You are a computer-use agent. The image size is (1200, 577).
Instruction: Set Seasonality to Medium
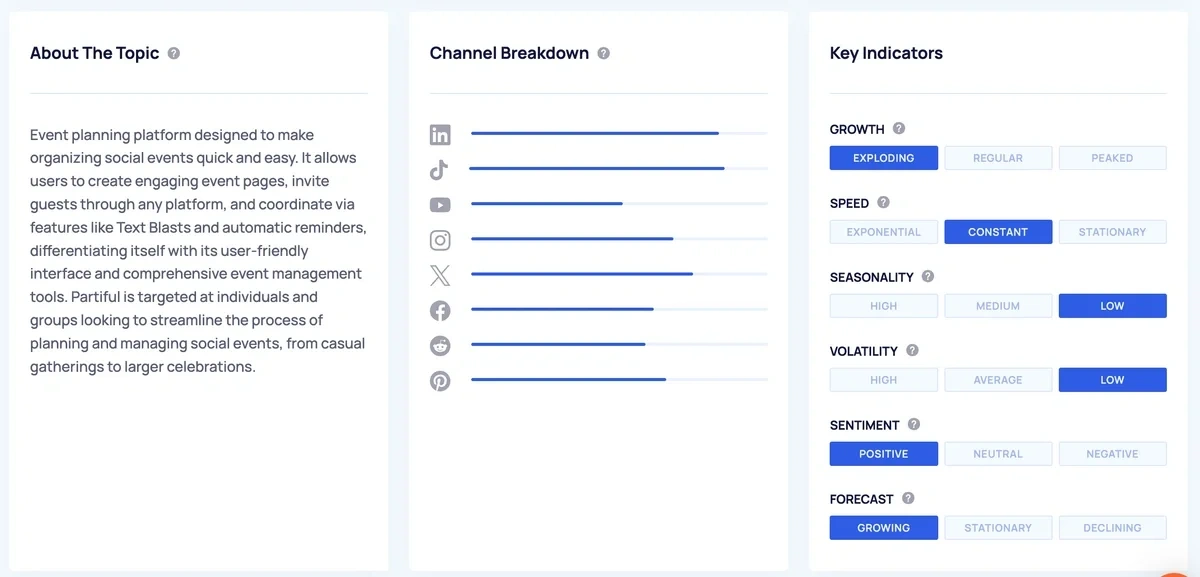[998, 305]
